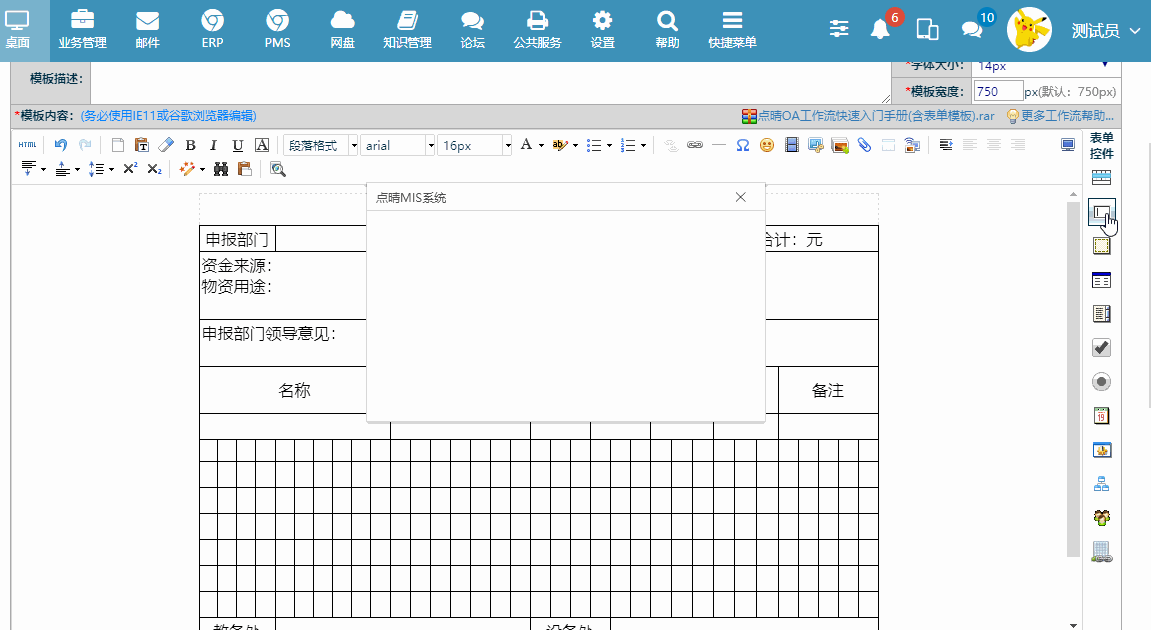Click the template width input field
The image size is (1151, 630).
[997, 91]
